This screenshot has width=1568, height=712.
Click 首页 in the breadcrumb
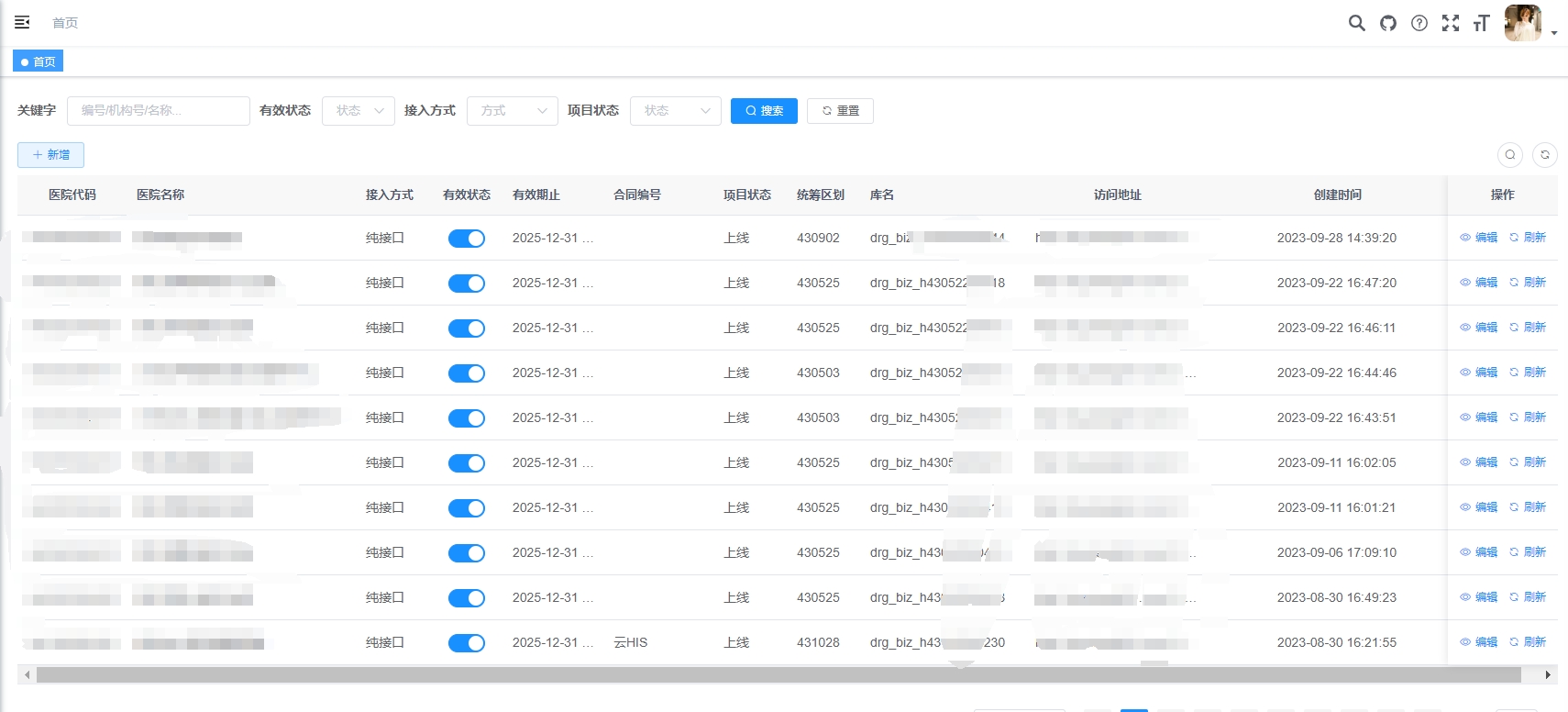click(x=65, y=23)
